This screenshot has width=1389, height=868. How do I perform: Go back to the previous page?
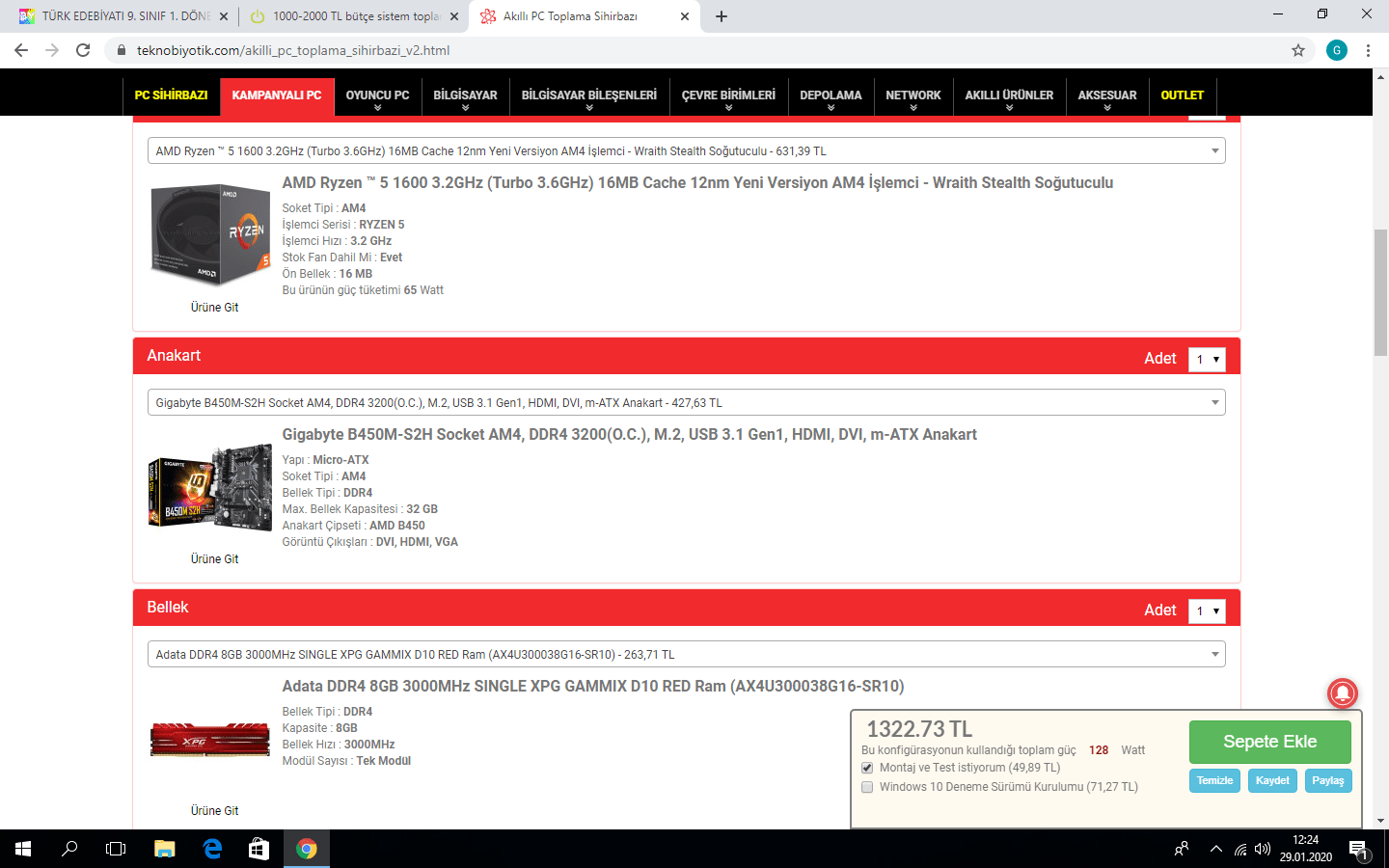21,50
